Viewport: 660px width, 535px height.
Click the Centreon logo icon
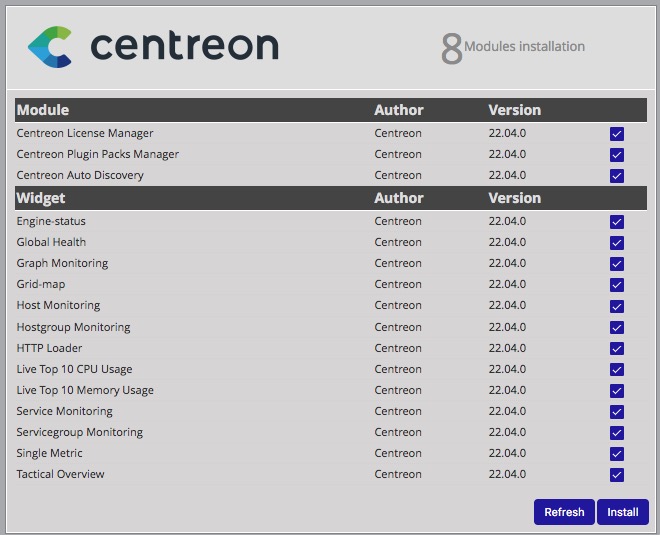click(x=50, y=46)
